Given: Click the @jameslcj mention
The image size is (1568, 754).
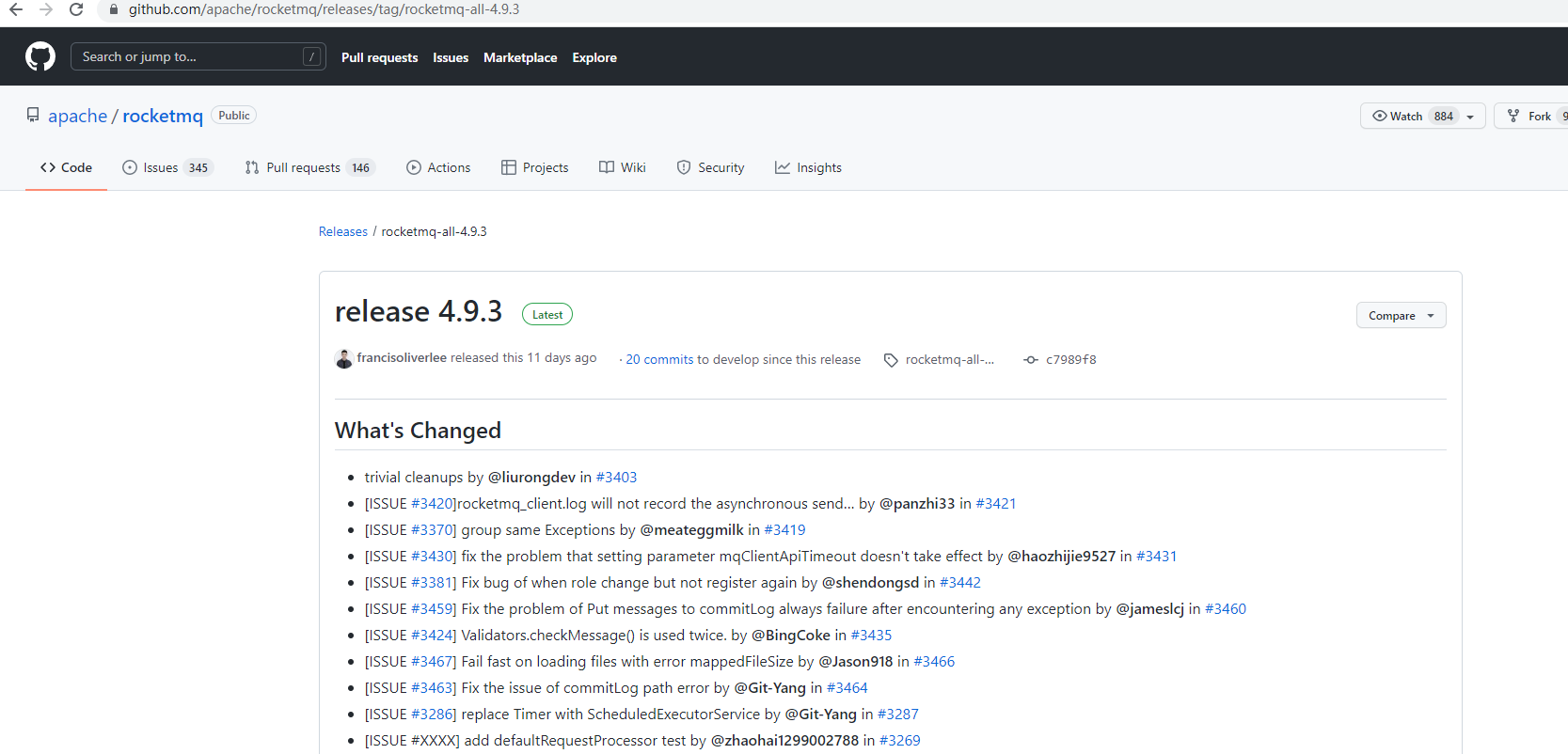Looking at the screenshot, I should (1149, 609).
